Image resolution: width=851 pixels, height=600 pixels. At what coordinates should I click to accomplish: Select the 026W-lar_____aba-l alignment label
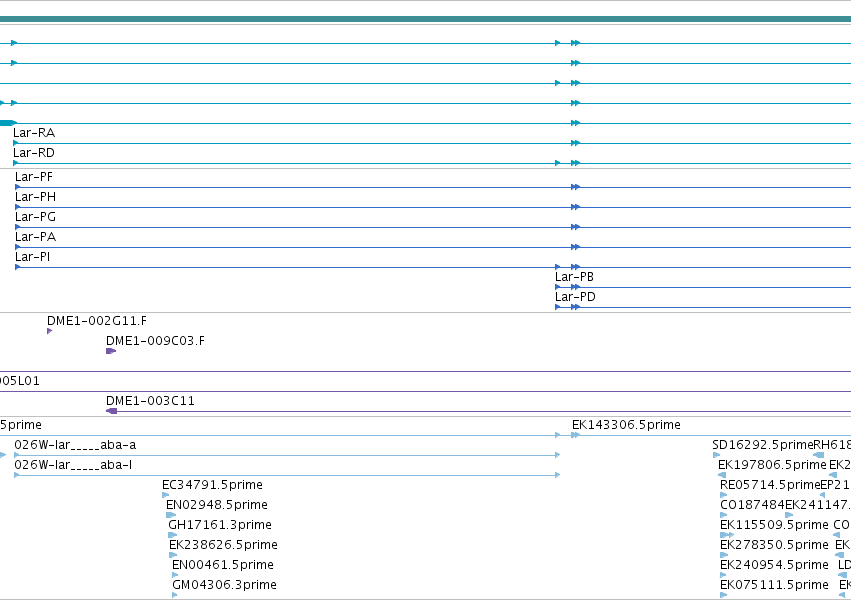(x=73, y=465)
